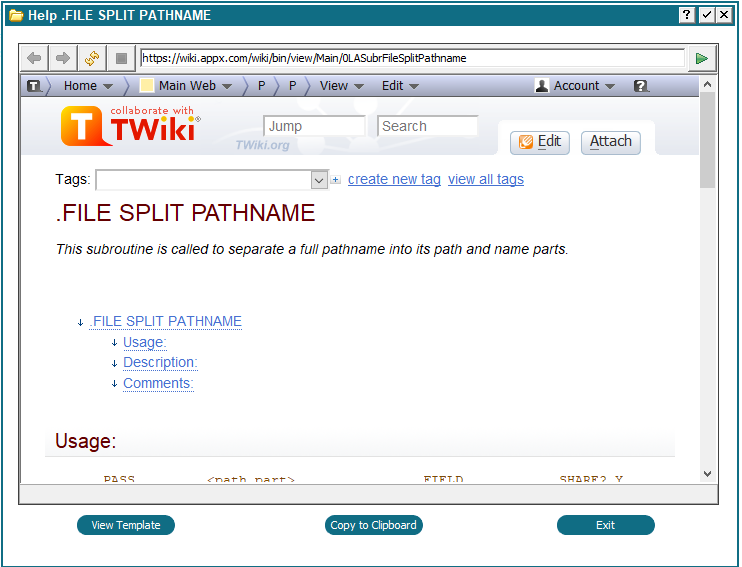Viewport: 742px width, 567px height.
Task: Click the second P breadcrumb item
Action: [292, 86]
